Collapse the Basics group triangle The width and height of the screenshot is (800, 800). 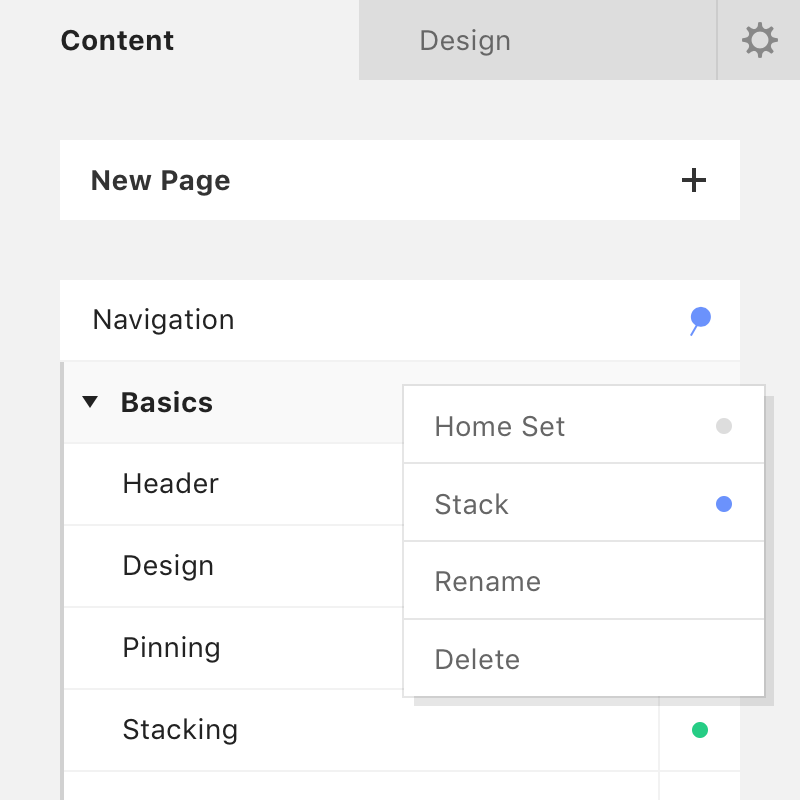pyautogui.click(x=90, y=402)
